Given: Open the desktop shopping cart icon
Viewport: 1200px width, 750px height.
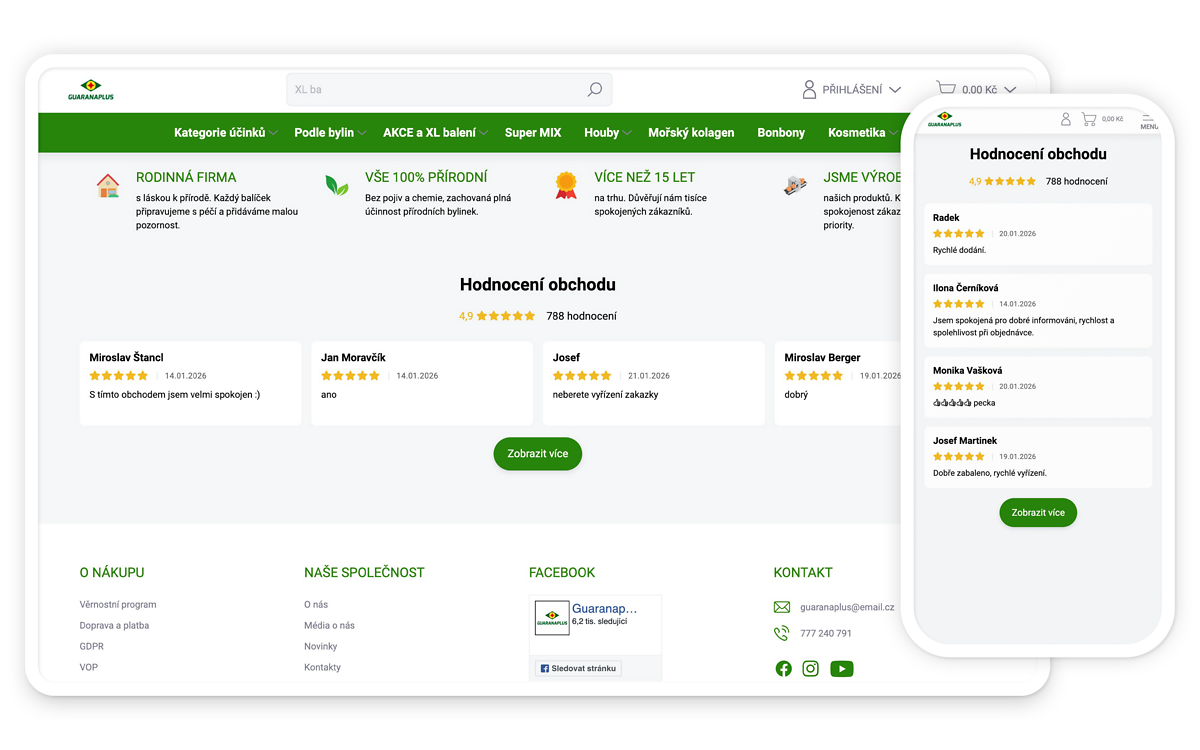Looking at the screenshot, I should coord(946,89).
